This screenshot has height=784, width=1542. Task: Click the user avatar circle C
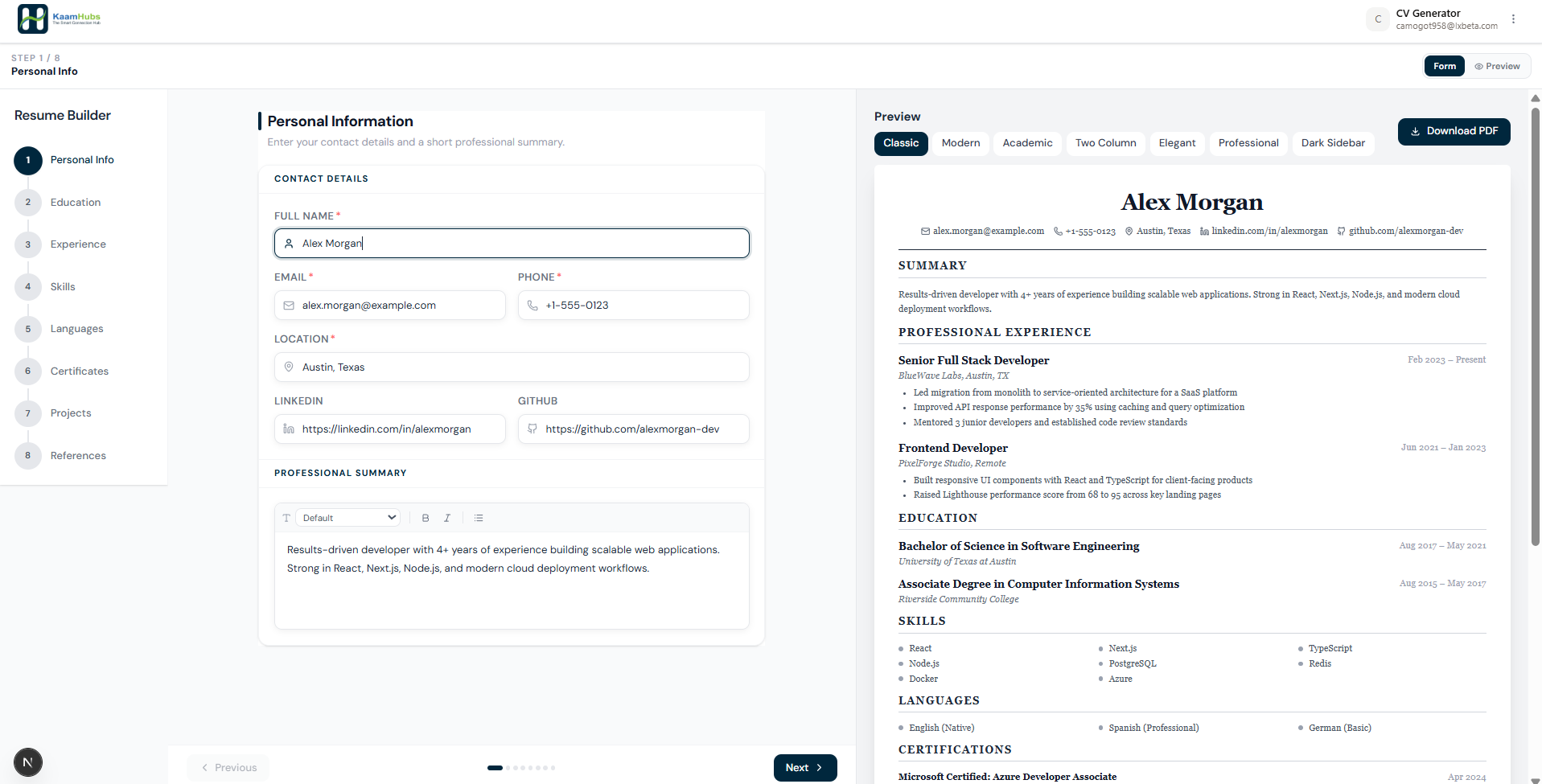(x=1378, y=19)
